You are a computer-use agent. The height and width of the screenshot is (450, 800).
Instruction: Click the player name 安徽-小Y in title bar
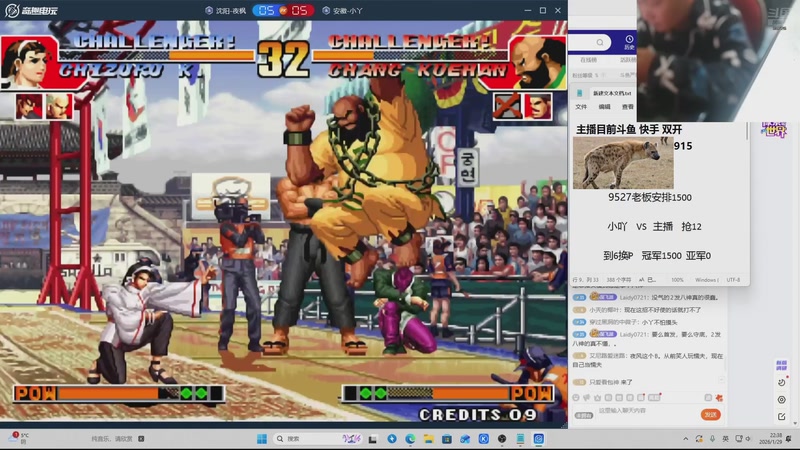click(347, 10)
